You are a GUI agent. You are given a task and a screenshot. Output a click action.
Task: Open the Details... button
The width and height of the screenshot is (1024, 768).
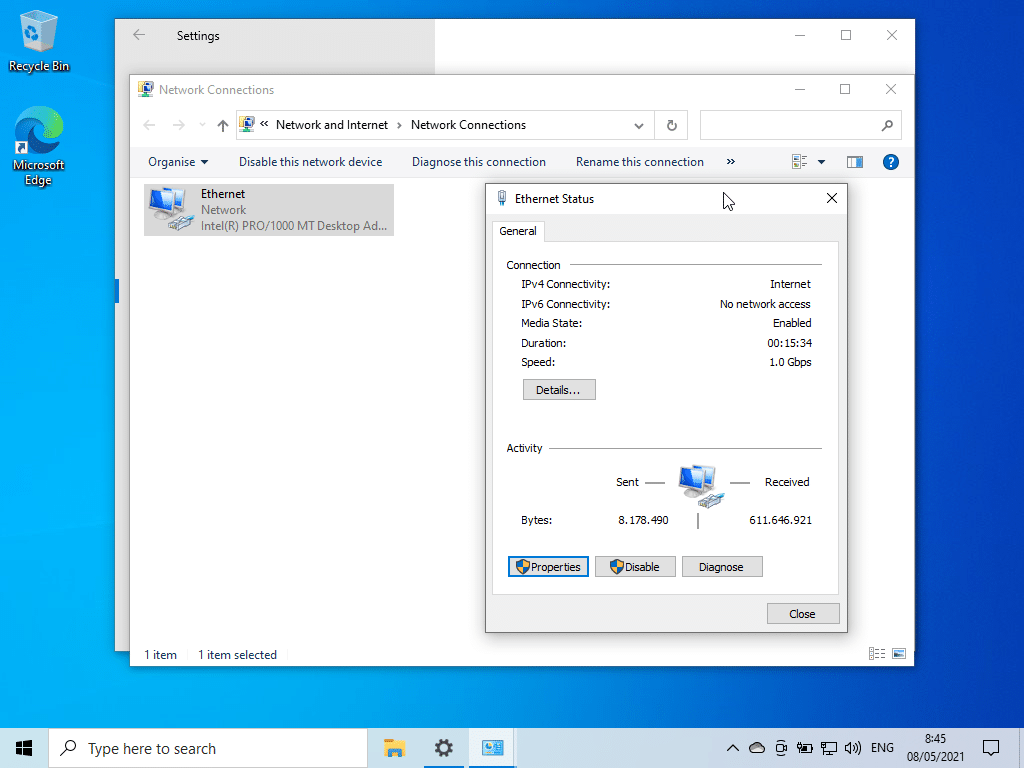tap(559, 390)
